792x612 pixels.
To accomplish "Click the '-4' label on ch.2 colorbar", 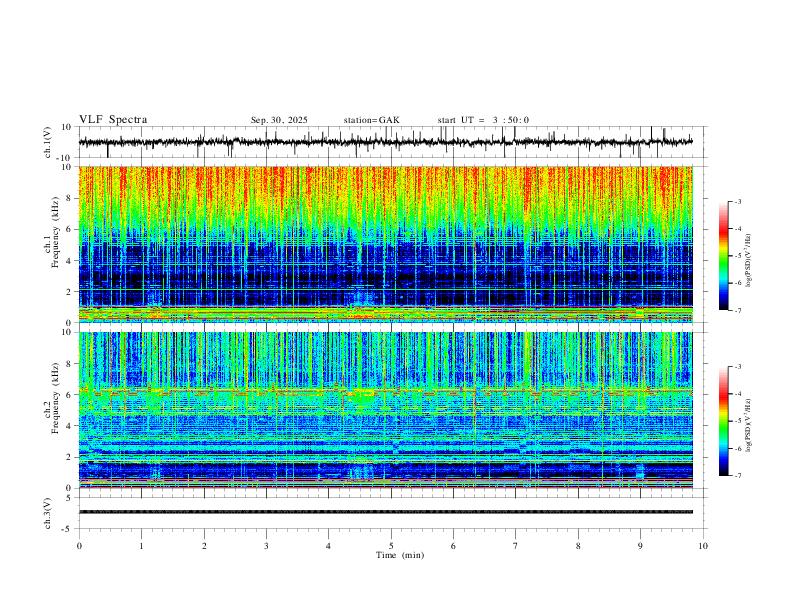I will [x=737, y=394].
